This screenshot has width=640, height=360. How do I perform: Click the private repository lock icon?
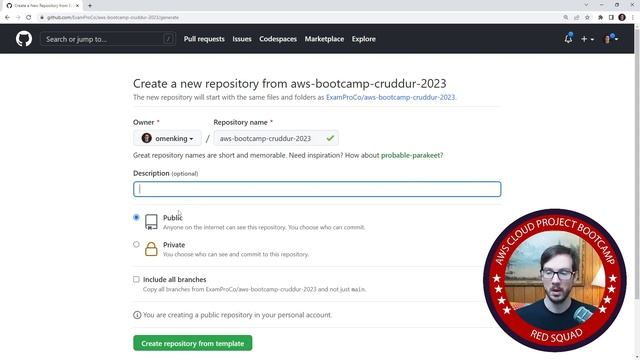click(151, 249)
